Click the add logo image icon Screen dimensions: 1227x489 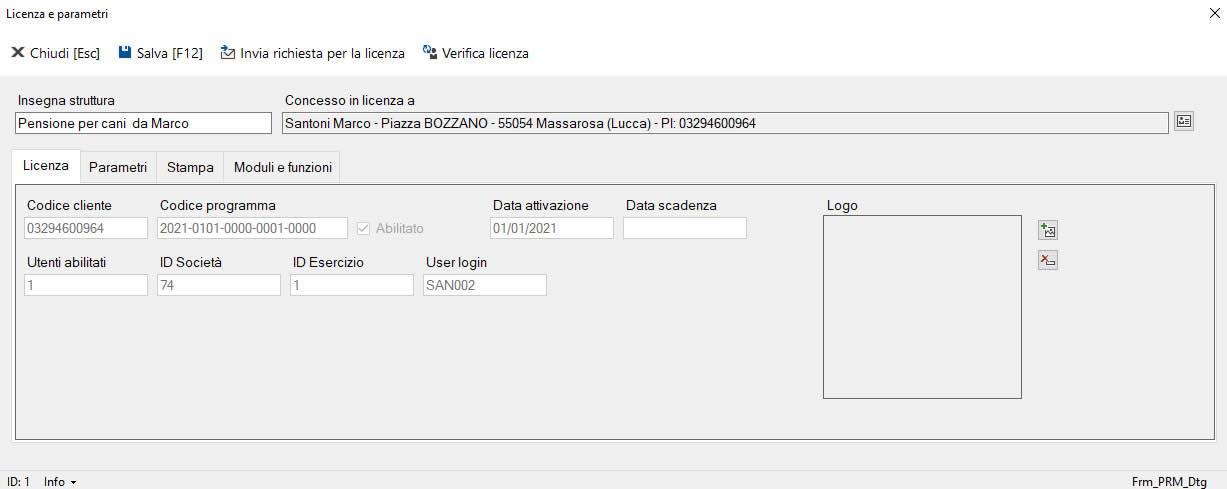pyautogui.click(x=1048, y=231)
